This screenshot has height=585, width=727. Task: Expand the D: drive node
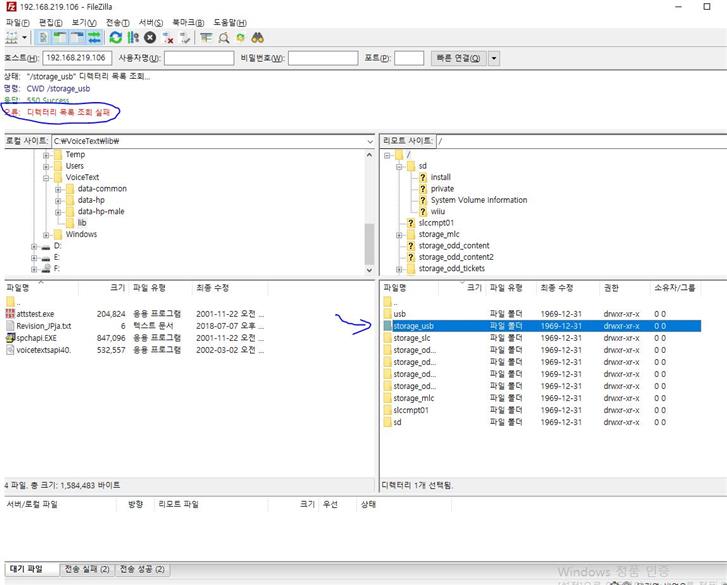click(x=33, y=245)
